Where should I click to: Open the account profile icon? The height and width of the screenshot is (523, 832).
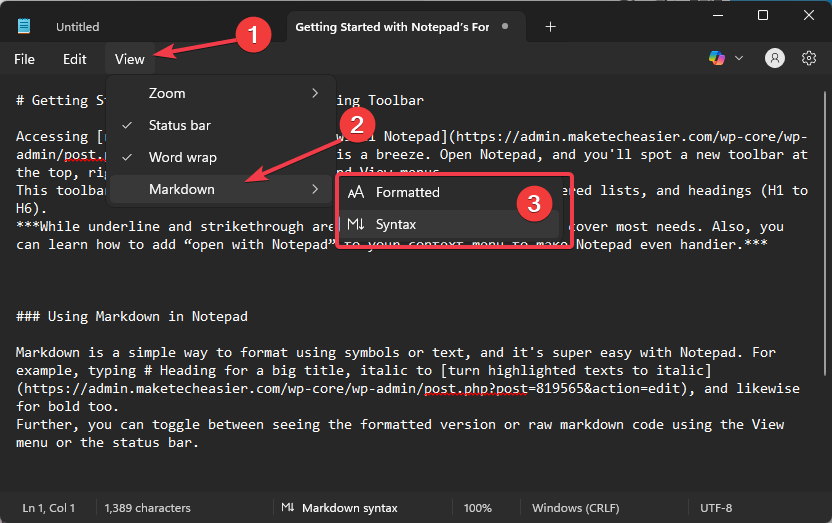click(x=775, y=58)
